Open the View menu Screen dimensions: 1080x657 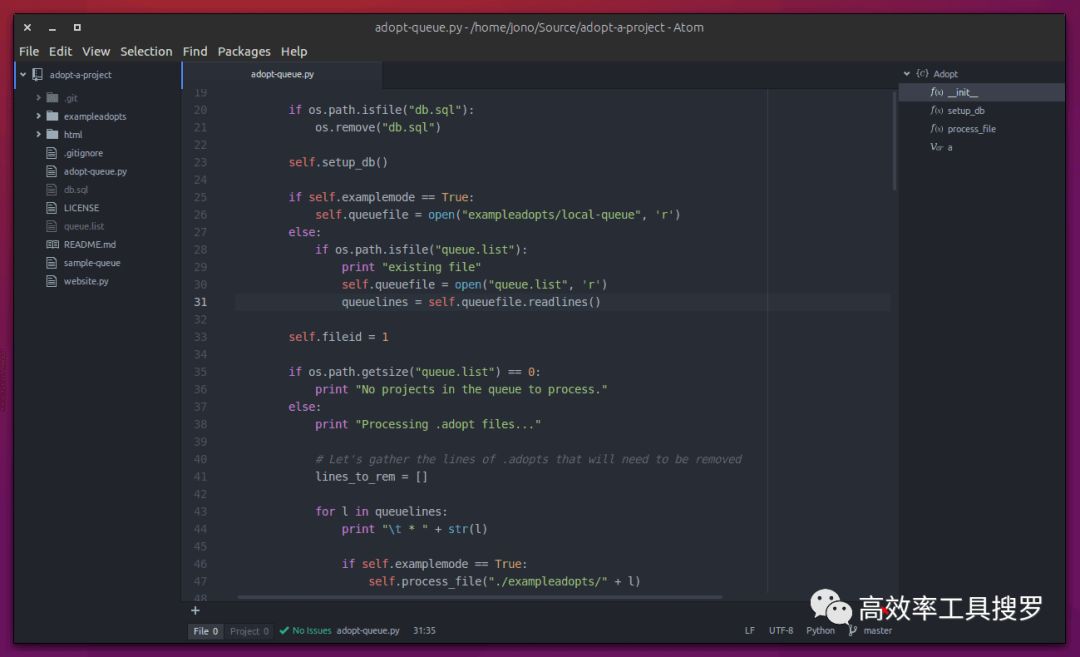pos(96,52)
